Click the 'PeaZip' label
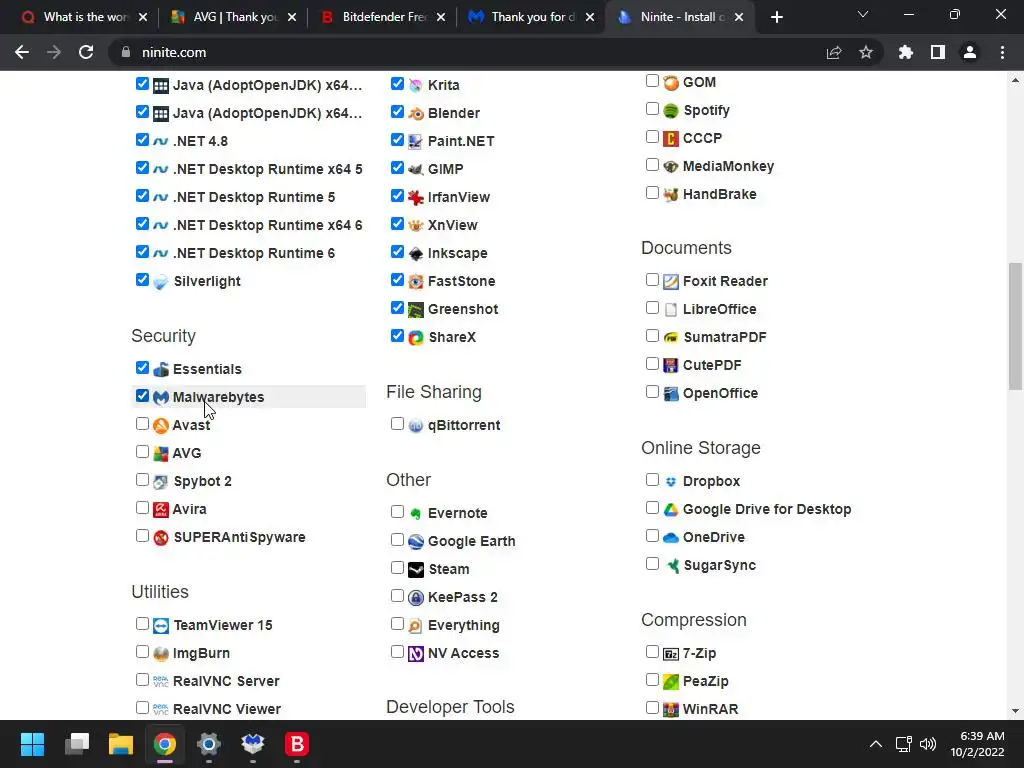Image resolution: width=1024 pixels, height=768 pixels. coord(705,681)
